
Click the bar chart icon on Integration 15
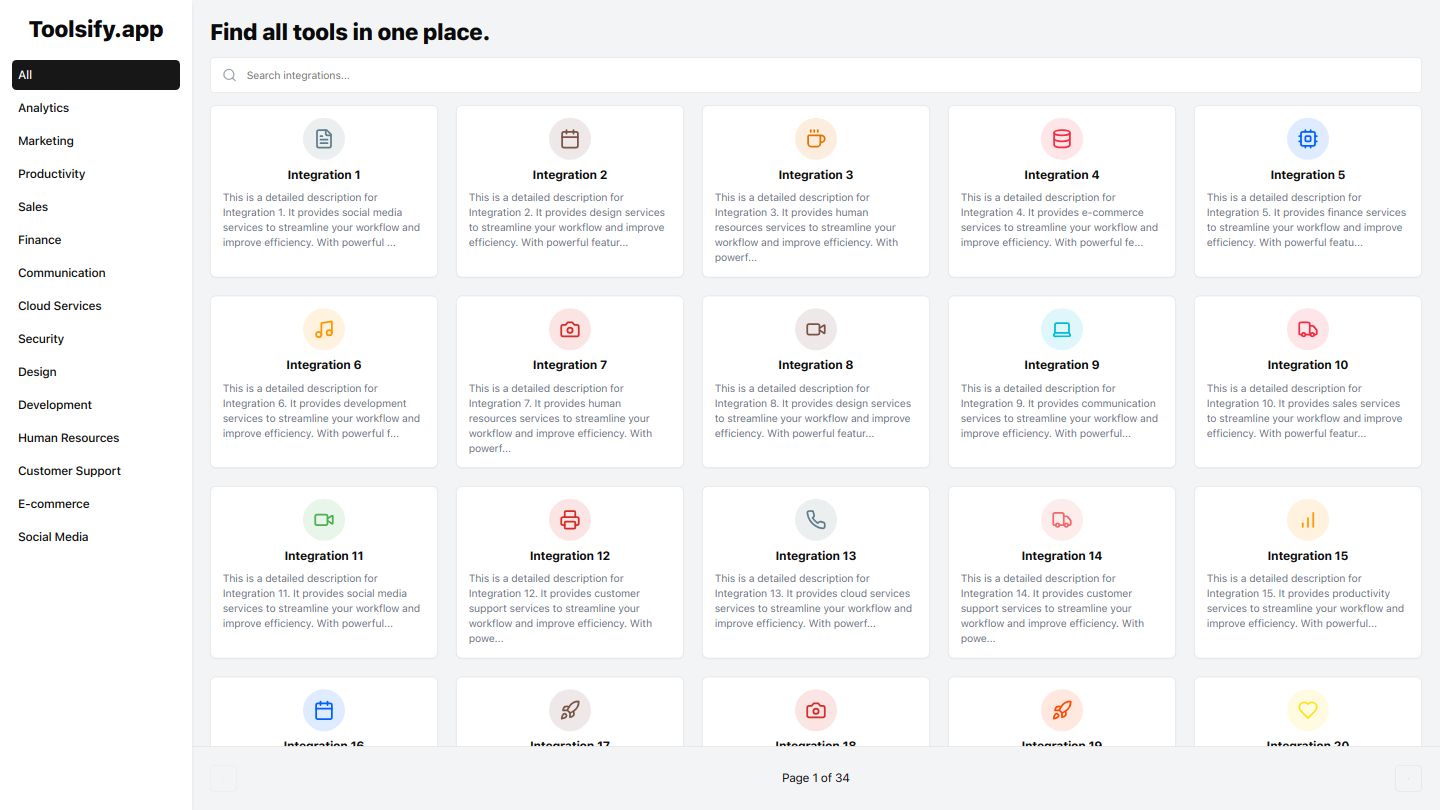1308,520
